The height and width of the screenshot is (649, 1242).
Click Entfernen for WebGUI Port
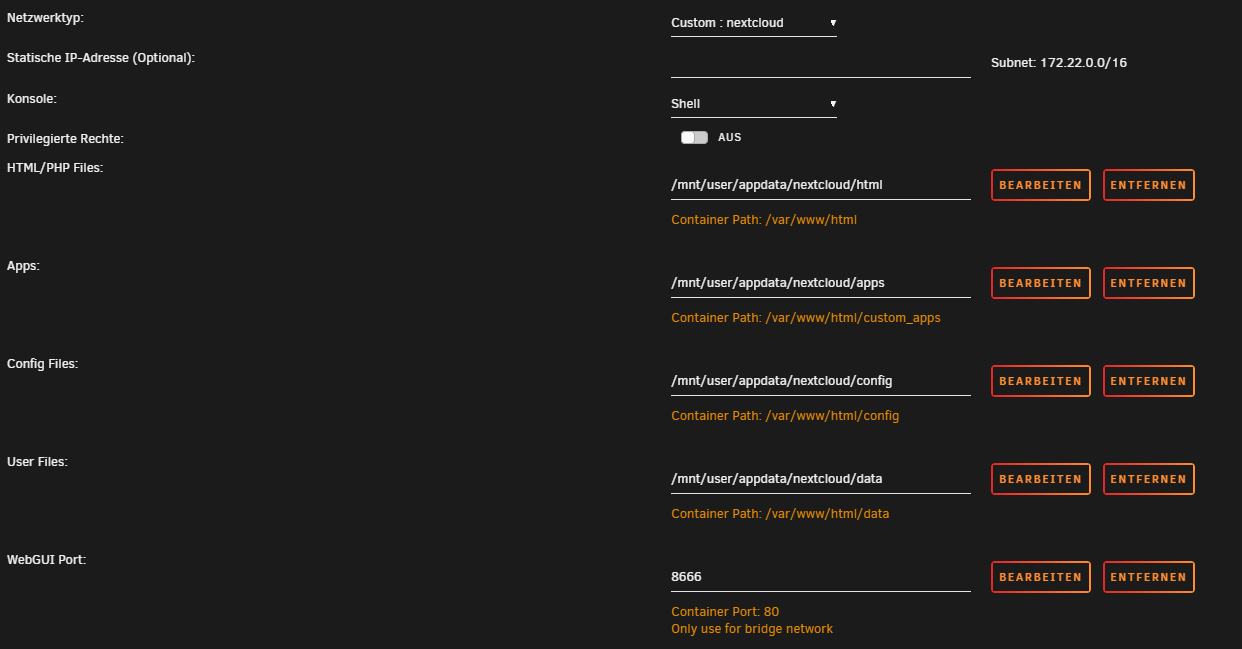[1149, 577]
